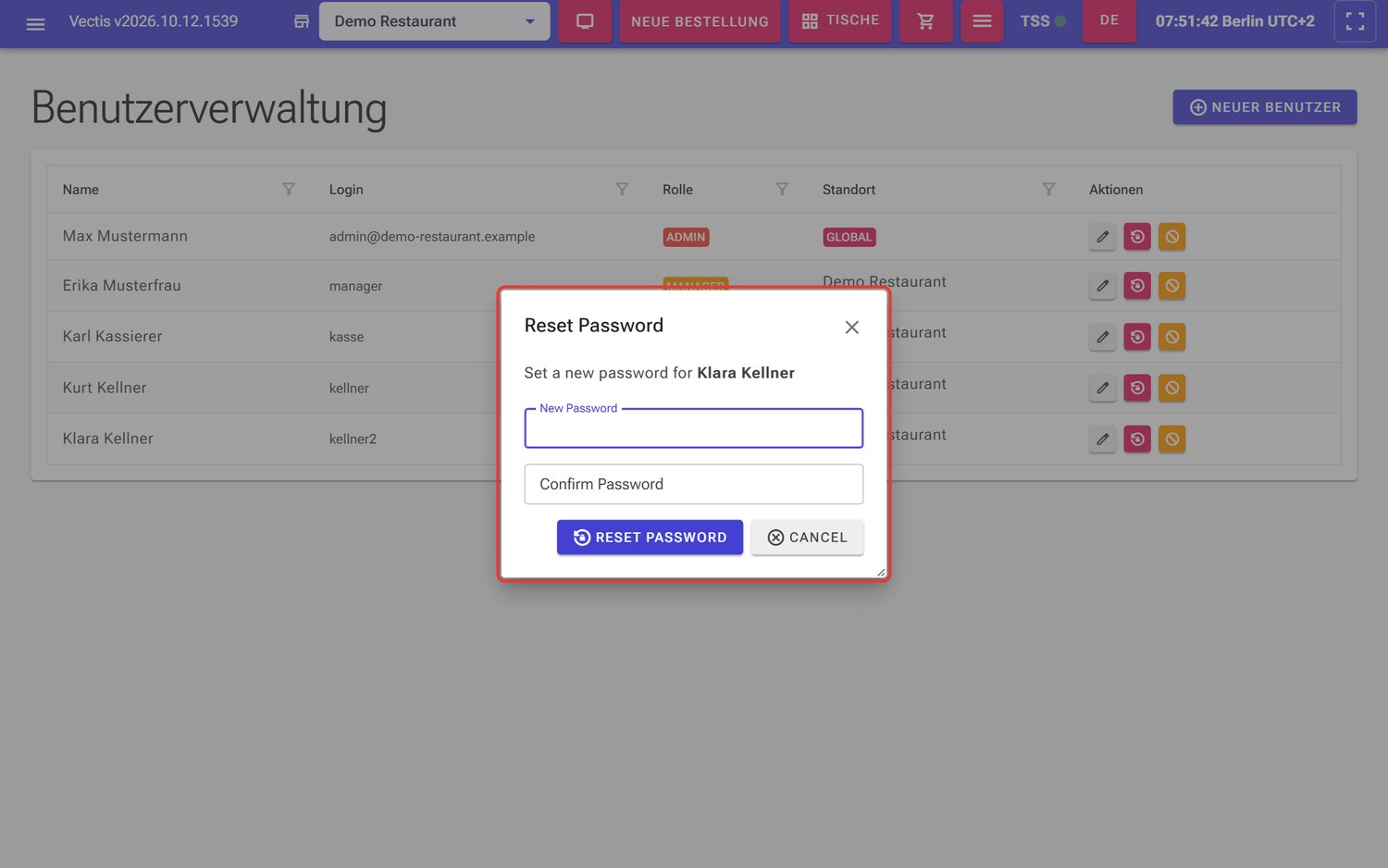Image resolution: width=1388 pixels, height=868 pixels.
Task: Reset password for Erika Musterfrau
Action: 1137,286
